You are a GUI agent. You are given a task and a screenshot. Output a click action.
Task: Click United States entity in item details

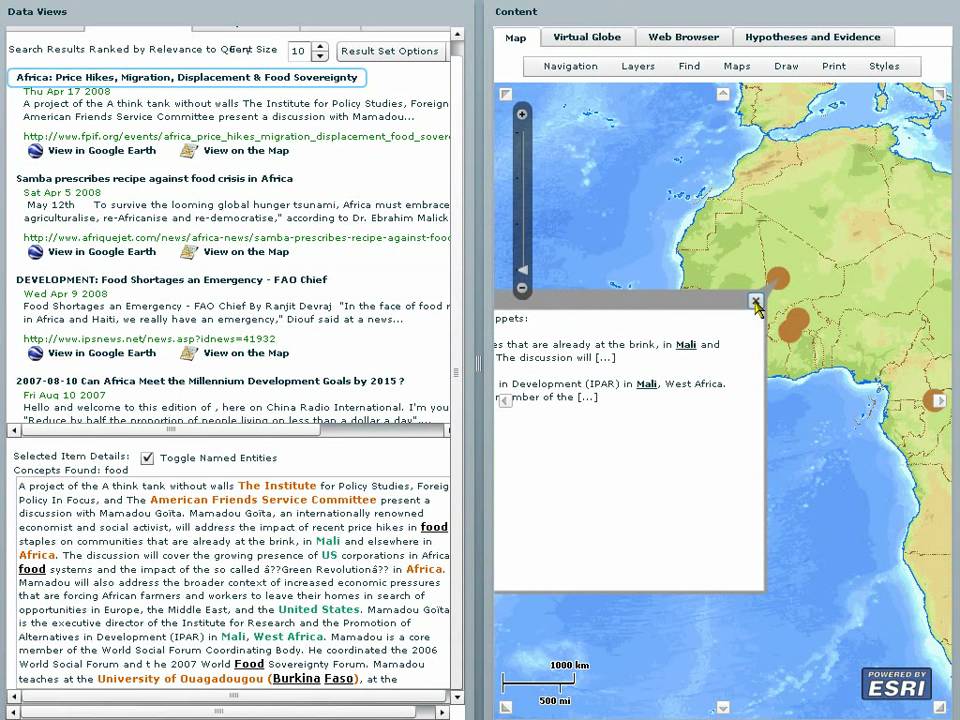coord(318,609)
